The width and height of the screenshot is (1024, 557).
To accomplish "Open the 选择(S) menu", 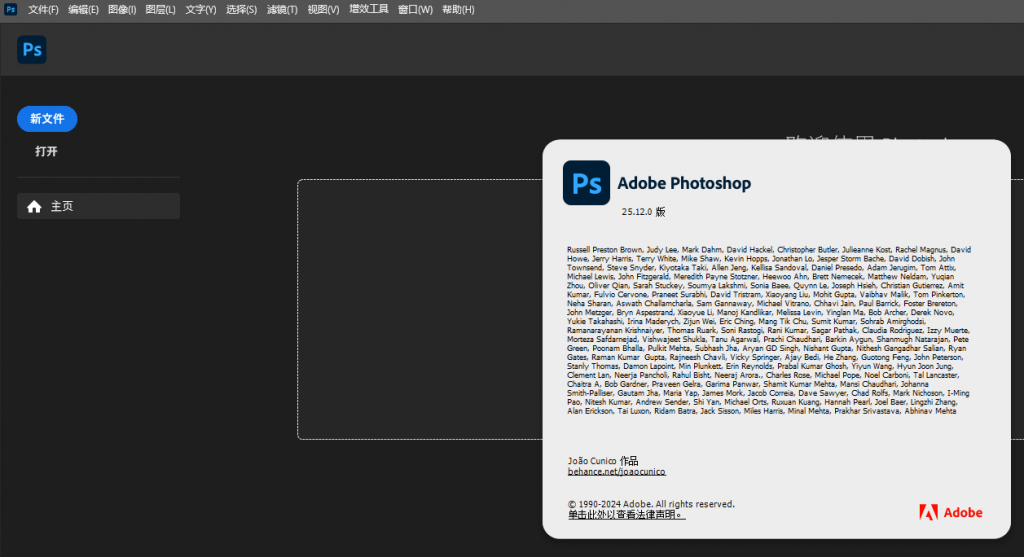I will pyautogui.click(x=241, y=10).
